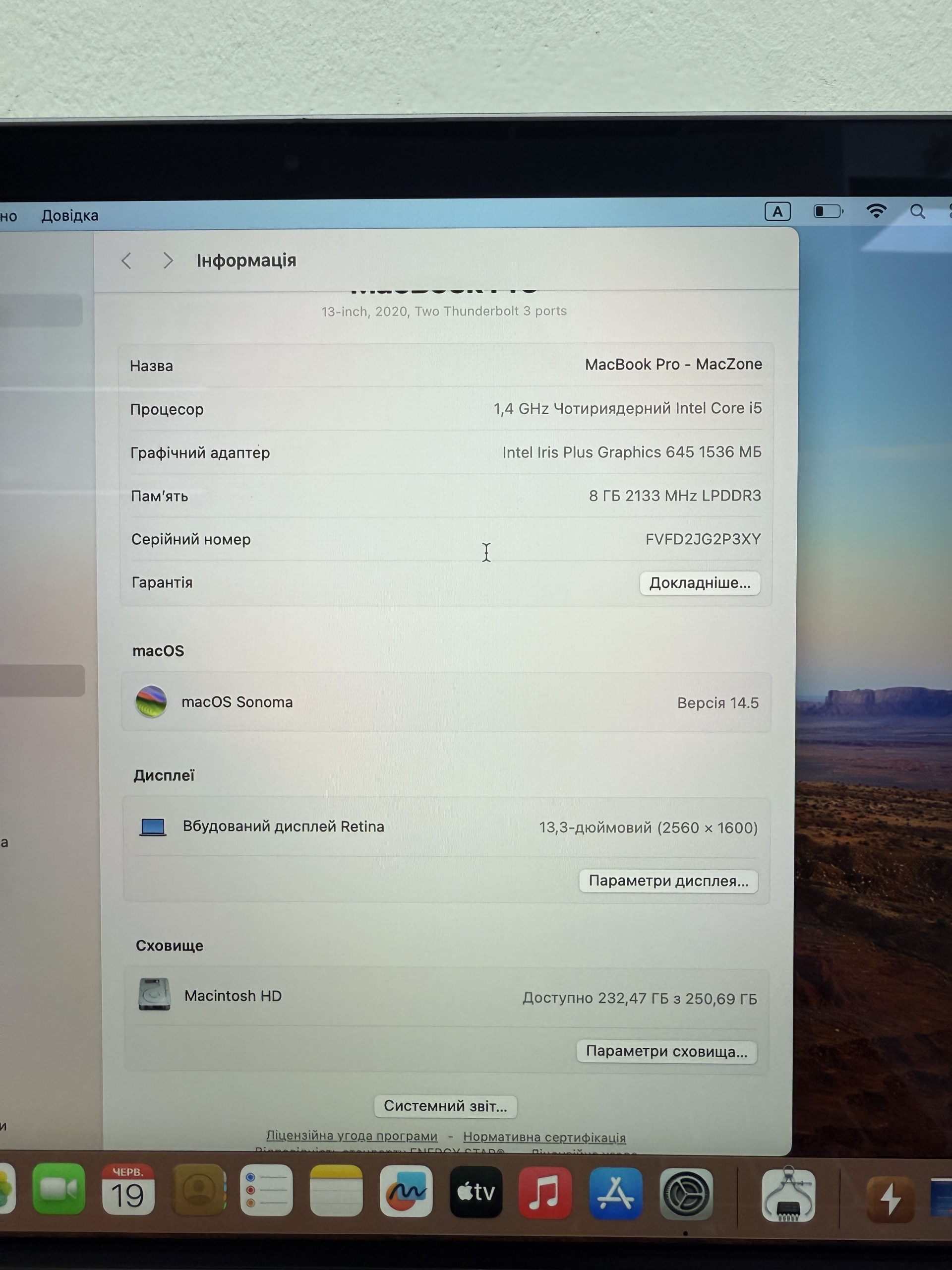952x1270 pixels.
Task: Select serial number FVFD2JG2P3XY
Action: click(703, 539)
